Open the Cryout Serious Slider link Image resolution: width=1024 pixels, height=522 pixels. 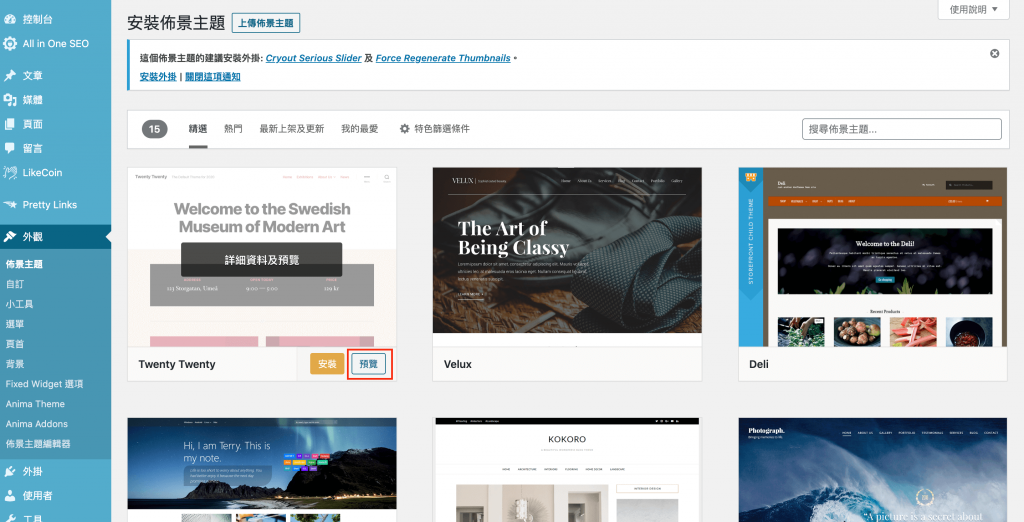313,58
